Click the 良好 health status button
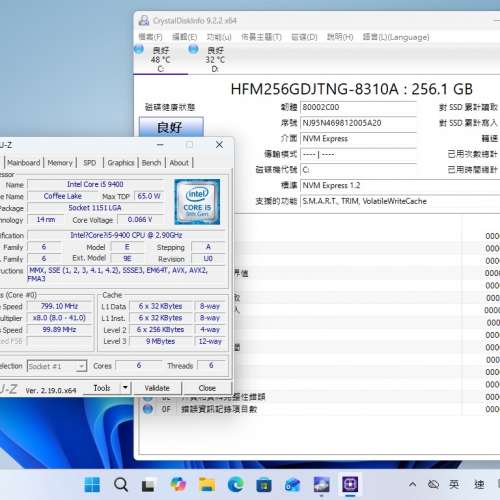500x500 pixels. pos(171,127)
